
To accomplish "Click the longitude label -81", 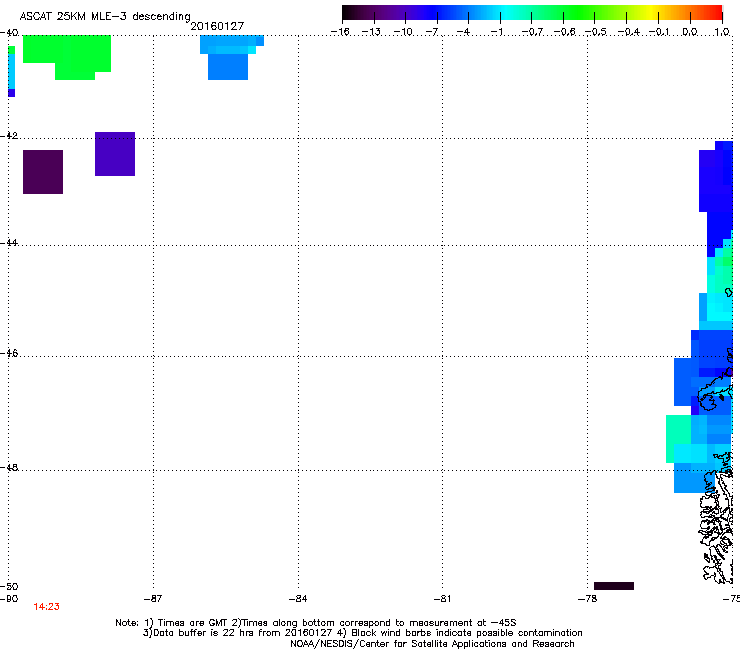I will point(442,599).
